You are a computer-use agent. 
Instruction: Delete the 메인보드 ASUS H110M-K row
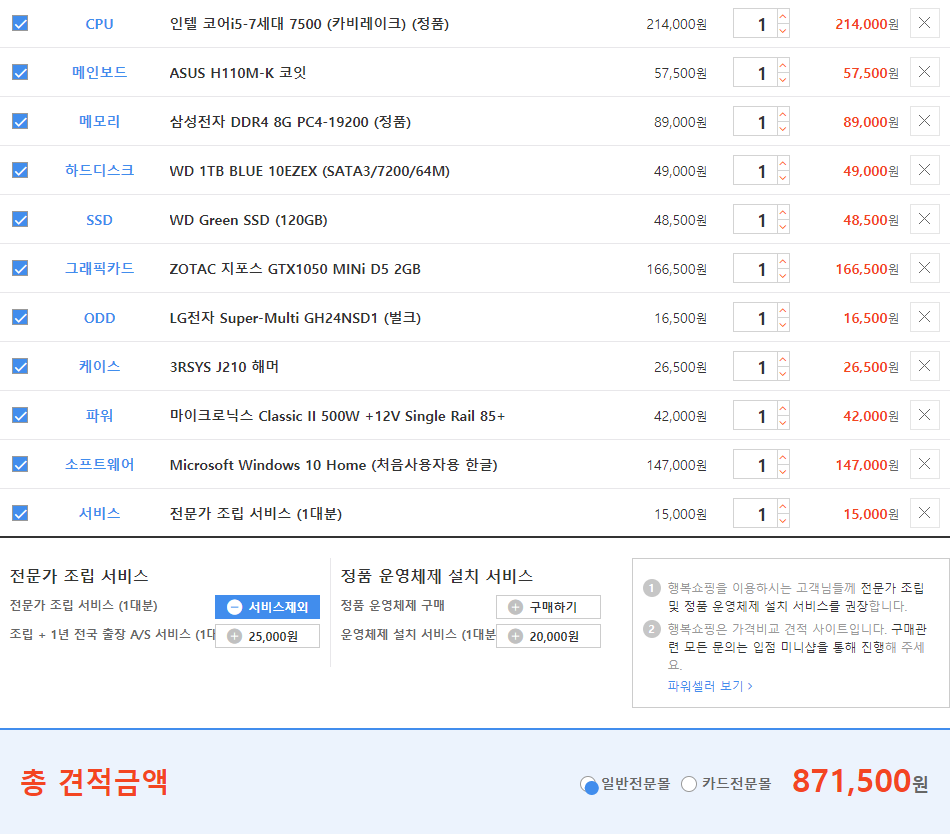(924, 72)
